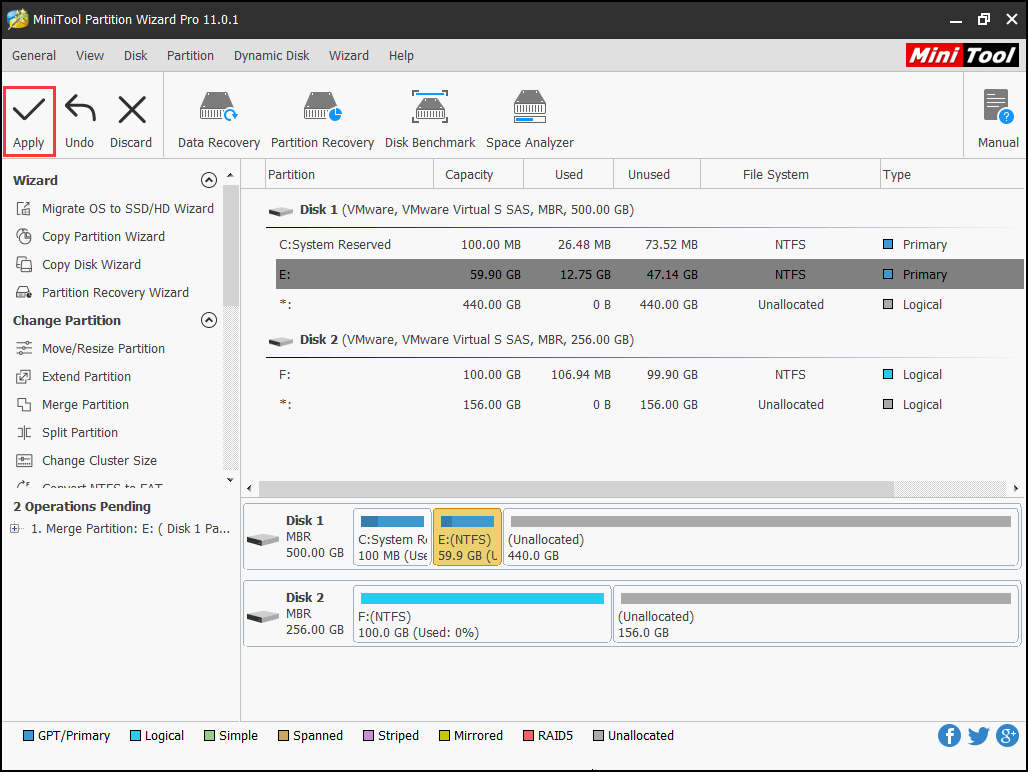Sort by the Used column header
Image resolution: width=1028 pixels, height=772 pixels.
coord(568,174)
